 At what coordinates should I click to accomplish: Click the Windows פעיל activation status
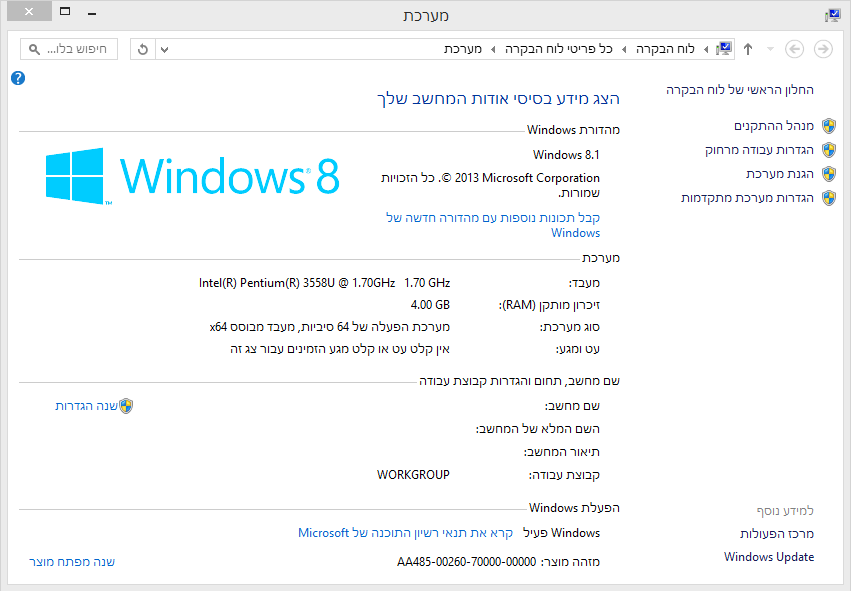[x=562, y=533]
